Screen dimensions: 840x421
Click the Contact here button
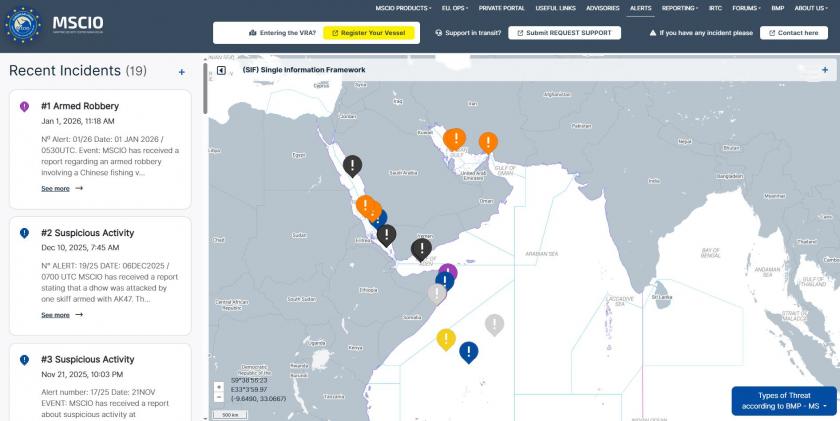794,33
